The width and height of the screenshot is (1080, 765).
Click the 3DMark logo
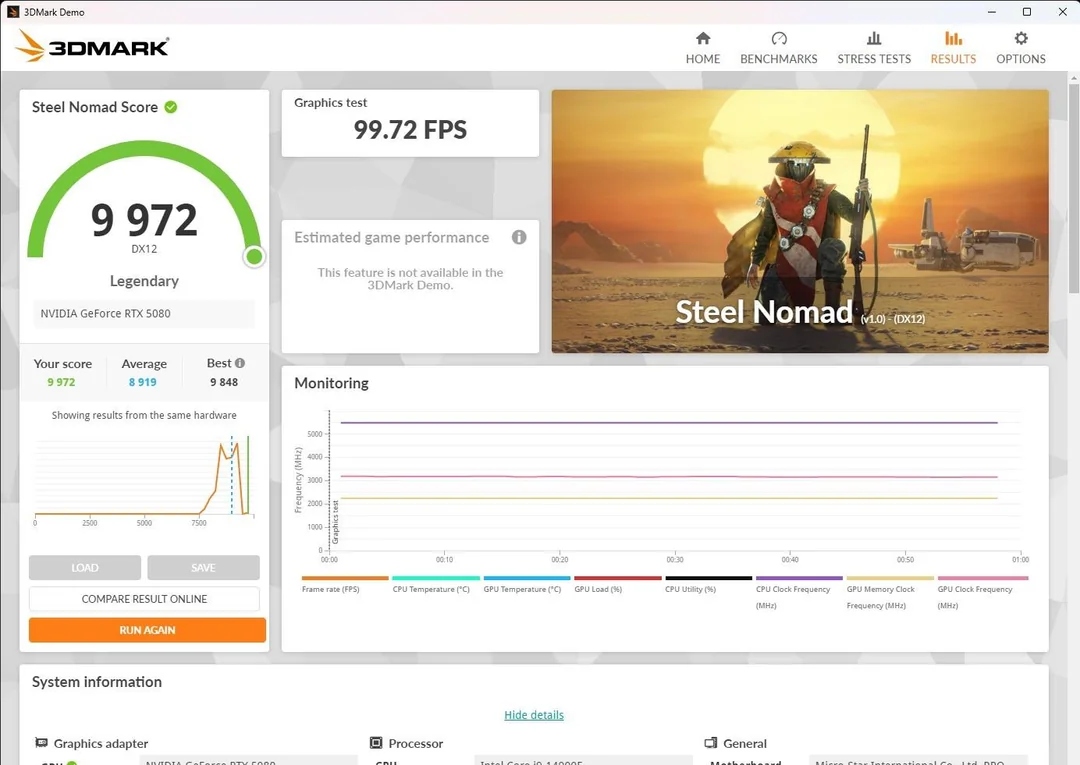(x=92, y=45)
